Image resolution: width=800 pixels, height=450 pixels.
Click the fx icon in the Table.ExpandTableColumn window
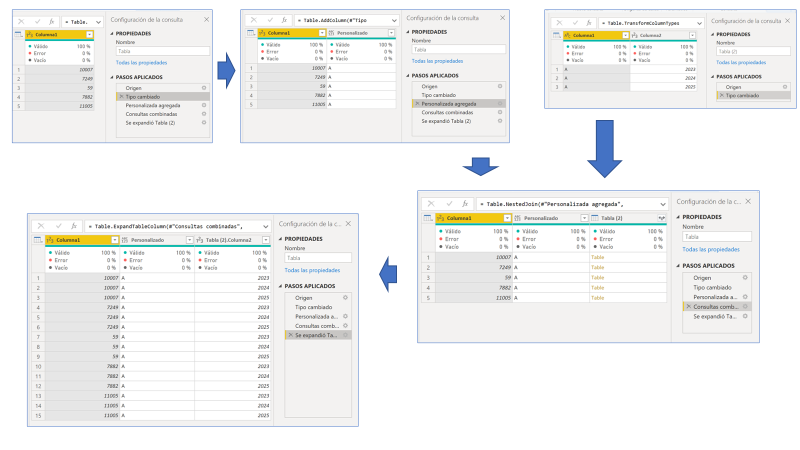click(x=74, y=226)
